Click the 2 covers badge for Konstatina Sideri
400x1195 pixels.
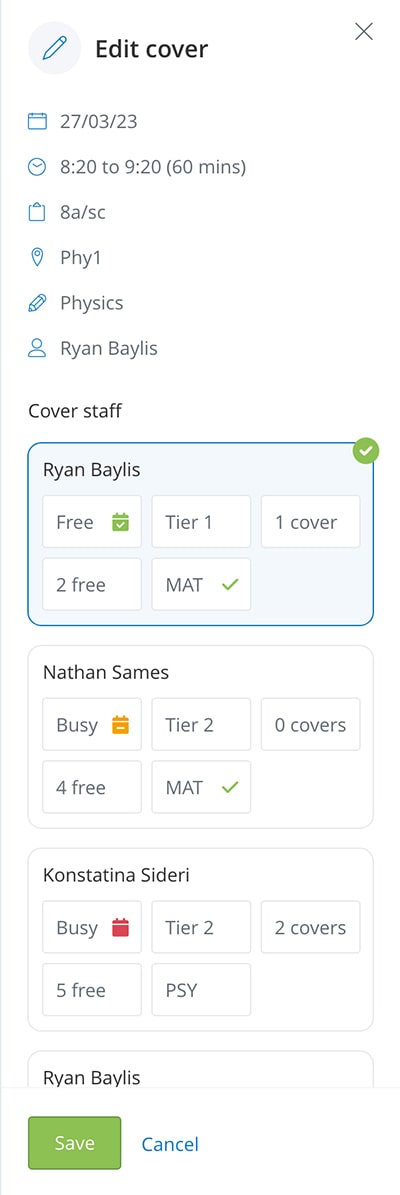[310, 927]
